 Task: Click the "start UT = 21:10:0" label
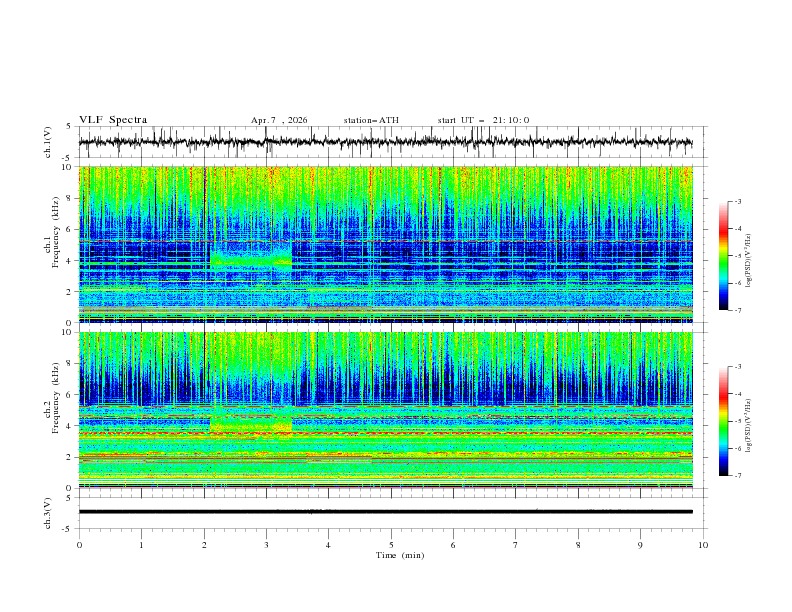pos(483,120)
